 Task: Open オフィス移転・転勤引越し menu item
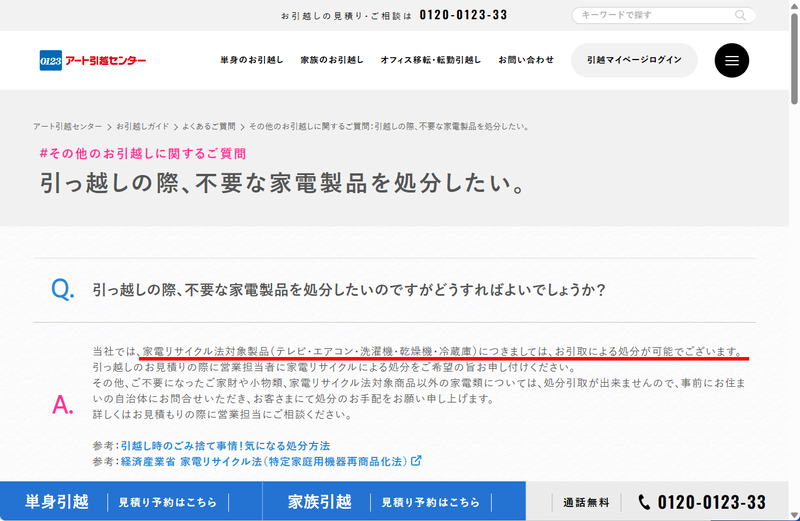click(x=431, y=60)
